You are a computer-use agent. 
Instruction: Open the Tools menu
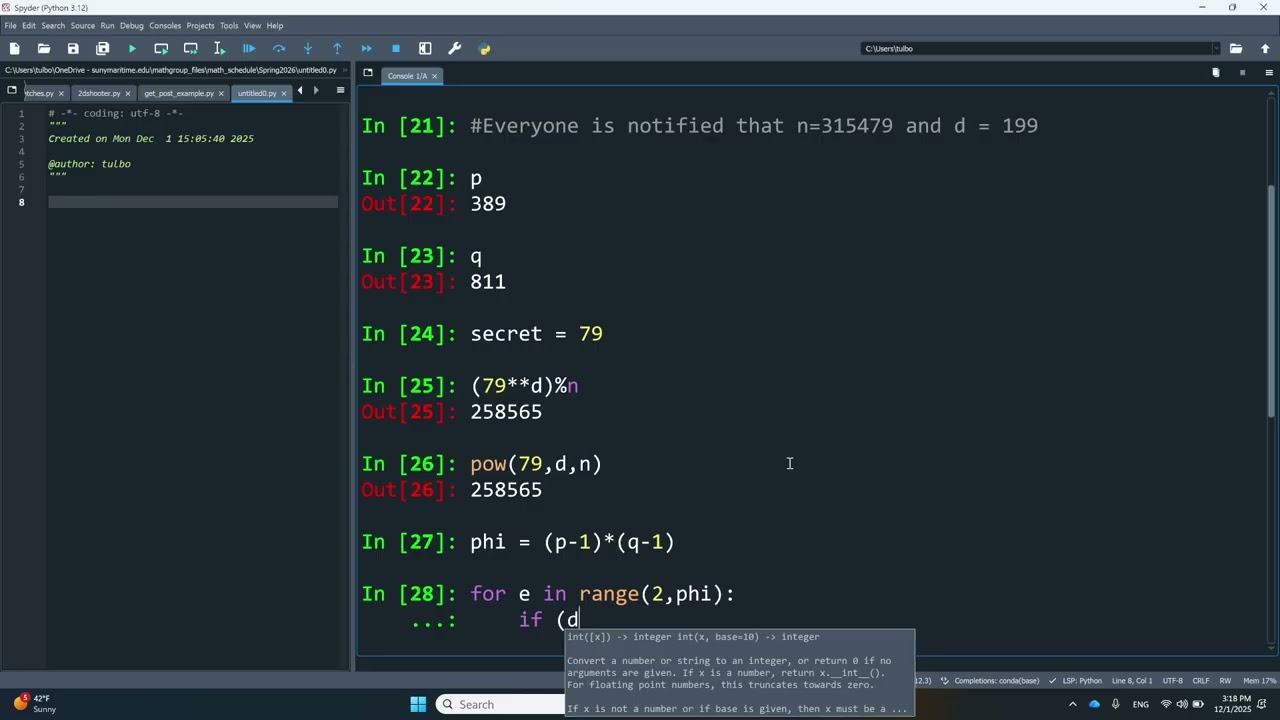229,25
